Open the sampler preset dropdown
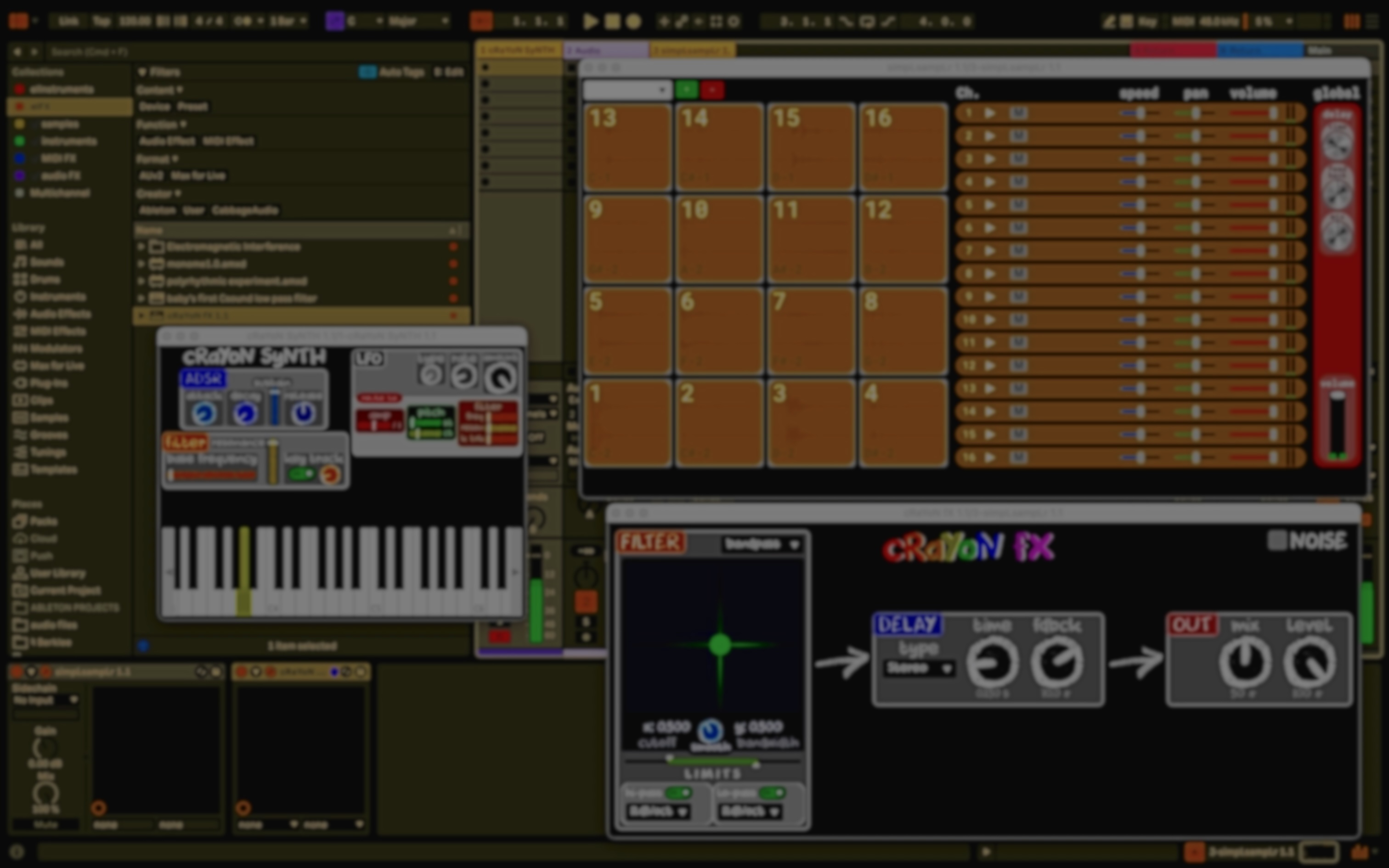This screenshot has height=868, width=1389. click(x=627, y=90)
